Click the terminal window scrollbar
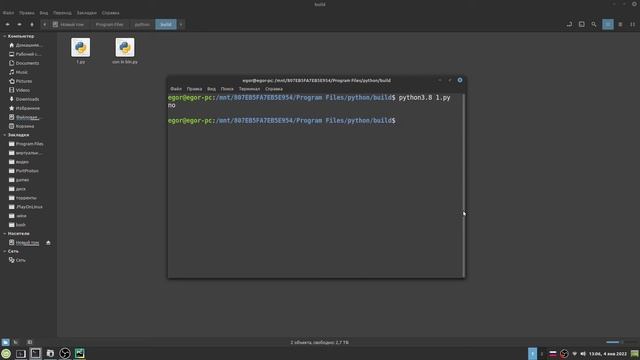 tap(464, 185)
